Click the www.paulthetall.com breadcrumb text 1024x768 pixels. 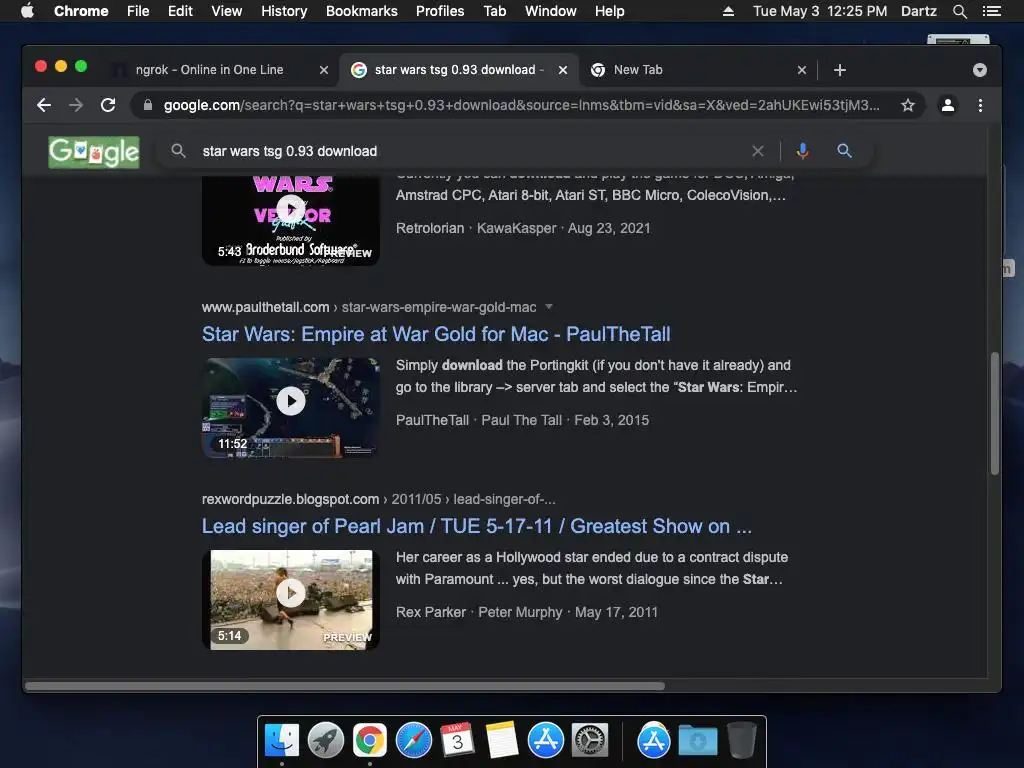pos(265,307)
